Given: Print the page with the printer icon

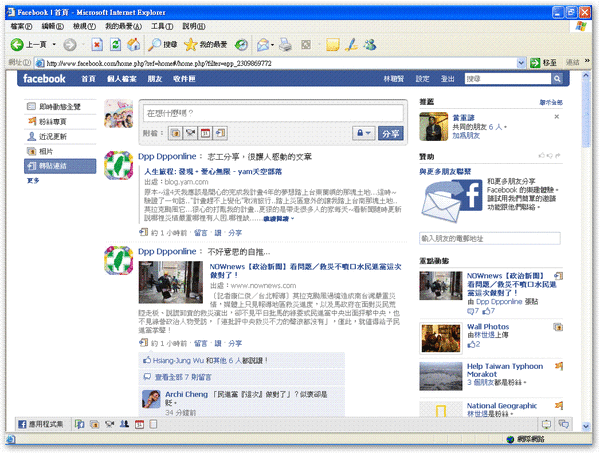Looking at the screenshot, I should point(285,45).
